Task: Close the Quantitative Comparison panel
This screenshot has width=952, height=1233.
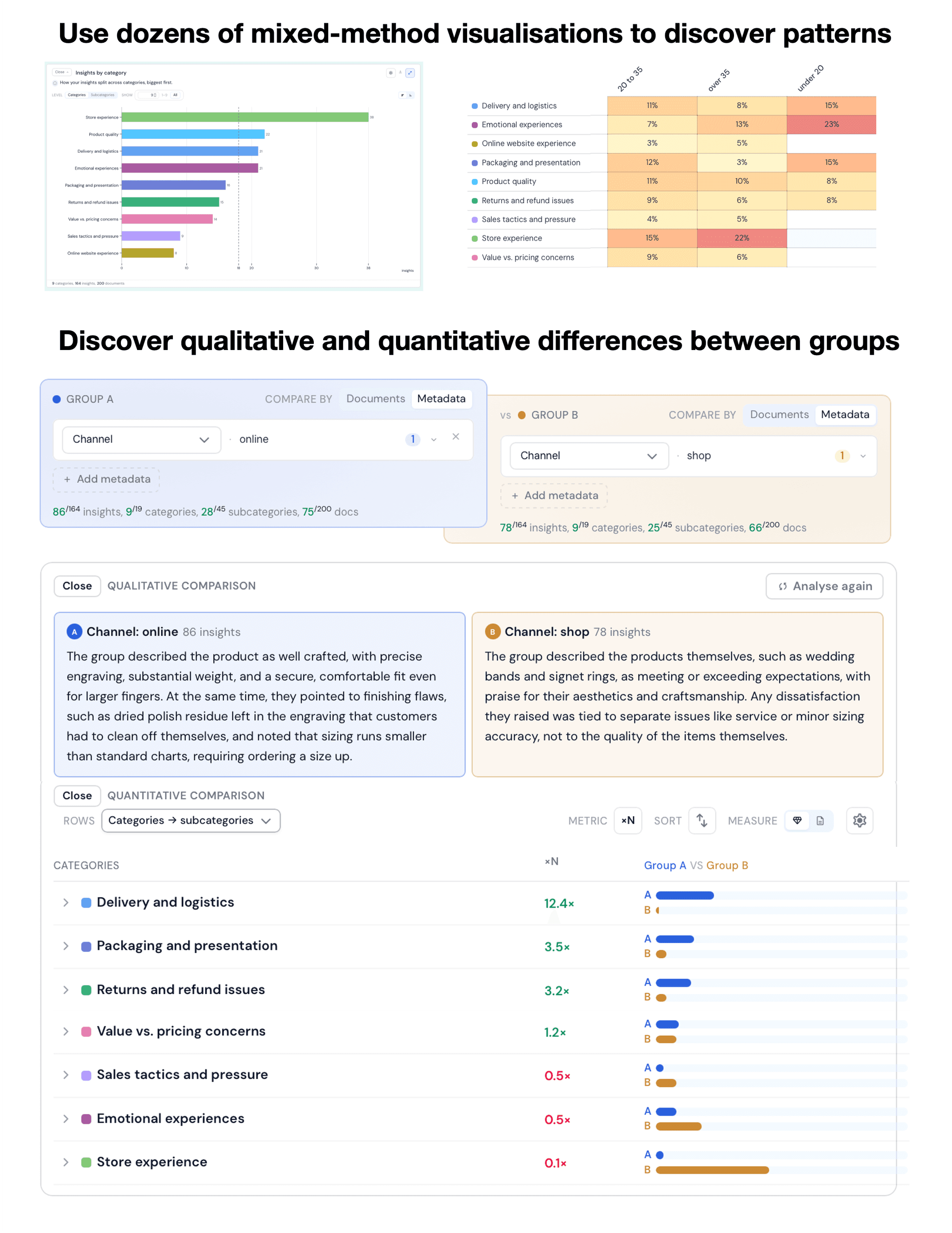Action: pyautogui.click(x=77, y=796)
